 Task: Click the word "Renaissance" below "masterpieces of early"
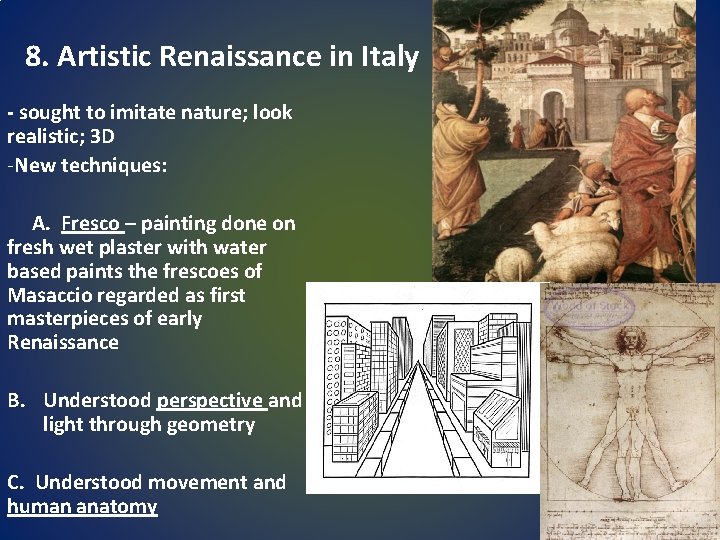63,343
